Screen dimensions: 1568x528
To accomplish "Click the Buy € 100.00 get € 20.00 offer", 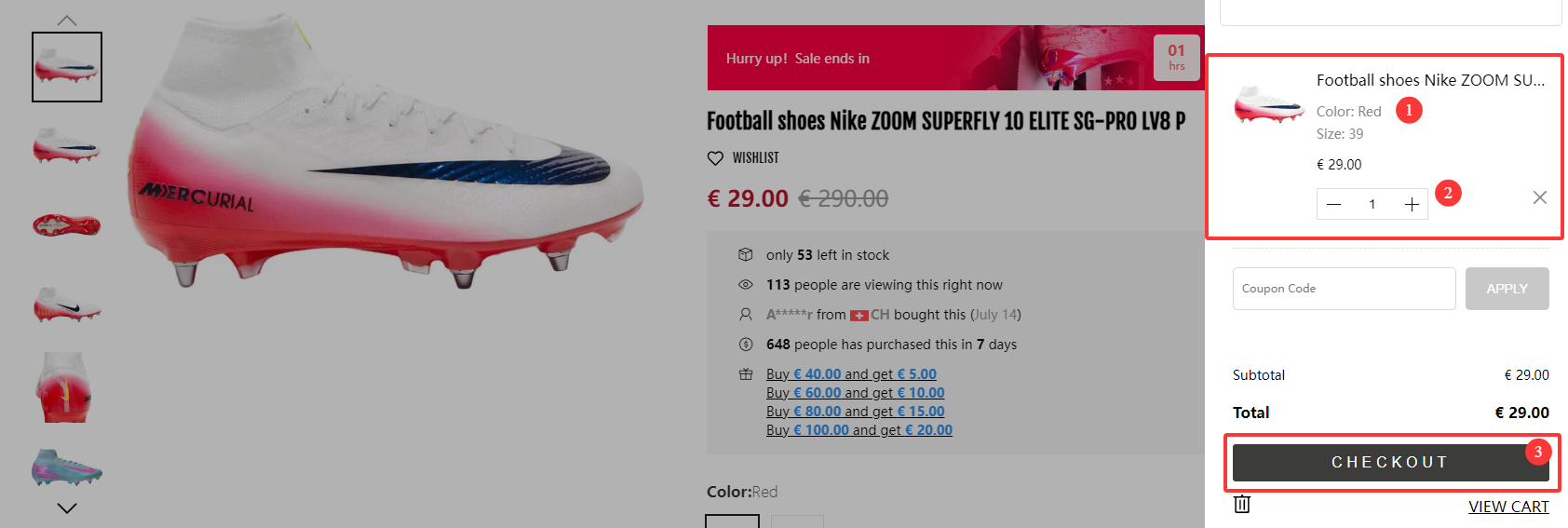I will coord(858,430).
